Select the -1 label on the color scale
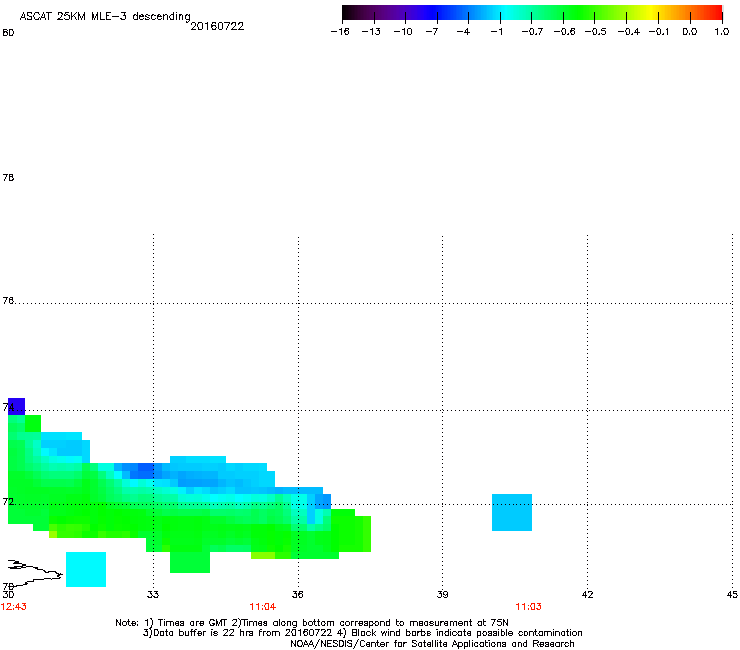The image size is (740, 650). point(496,32)
